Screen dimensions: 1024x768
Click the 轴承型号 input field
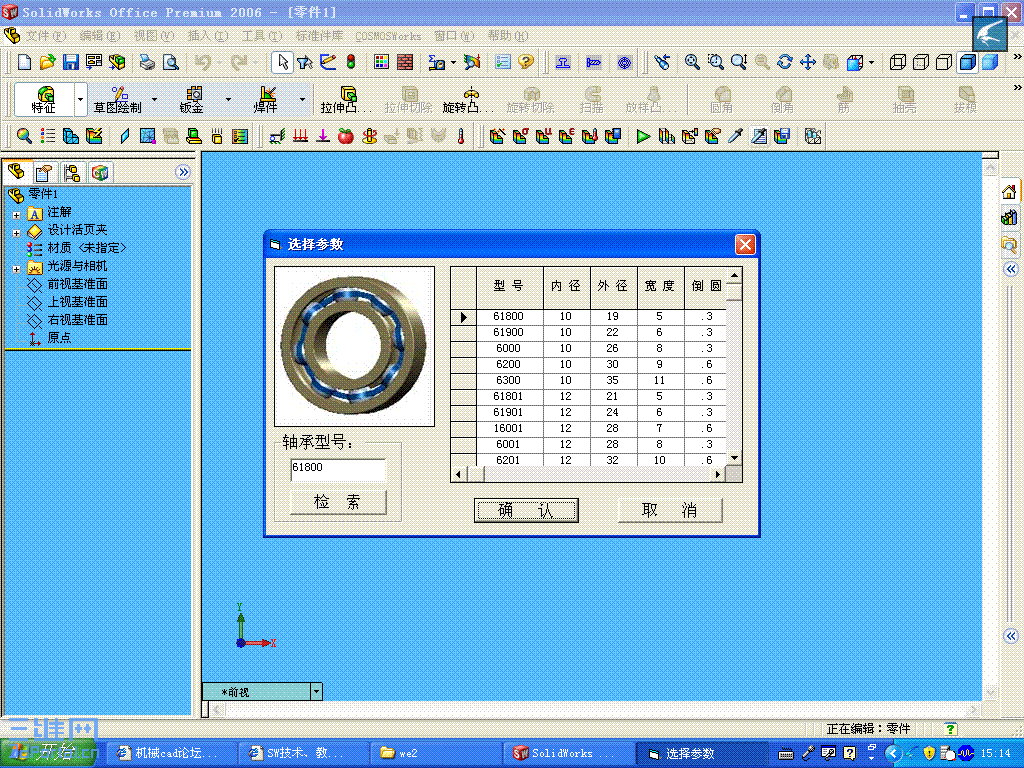click(338, 469)
